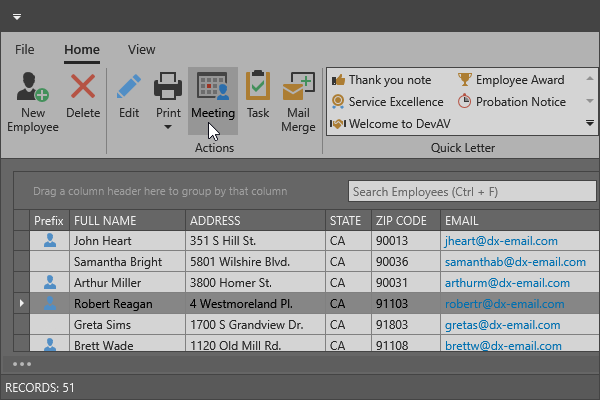Click the Print icon
Image resolution: width=600 pixels, height=400 pixels.
[x=168, y=87]
